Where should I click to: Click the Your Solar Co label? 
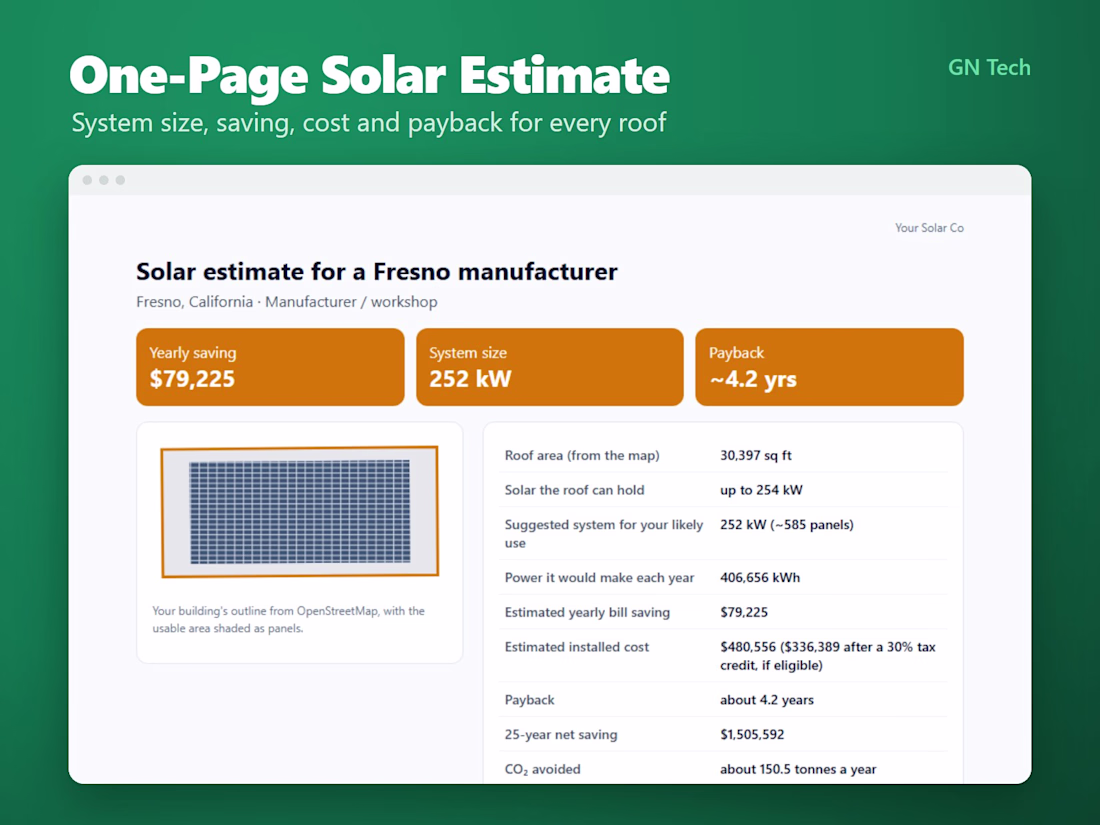929,228
